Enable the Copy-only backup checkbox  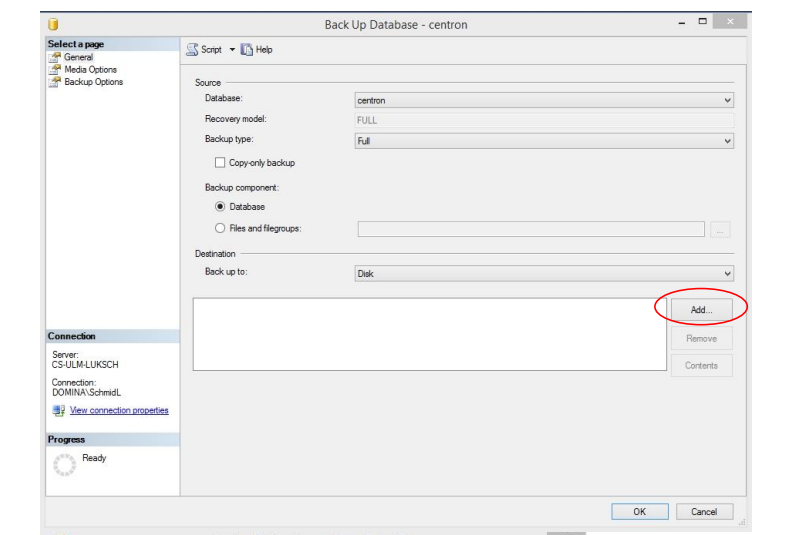(x=220, y=163)
